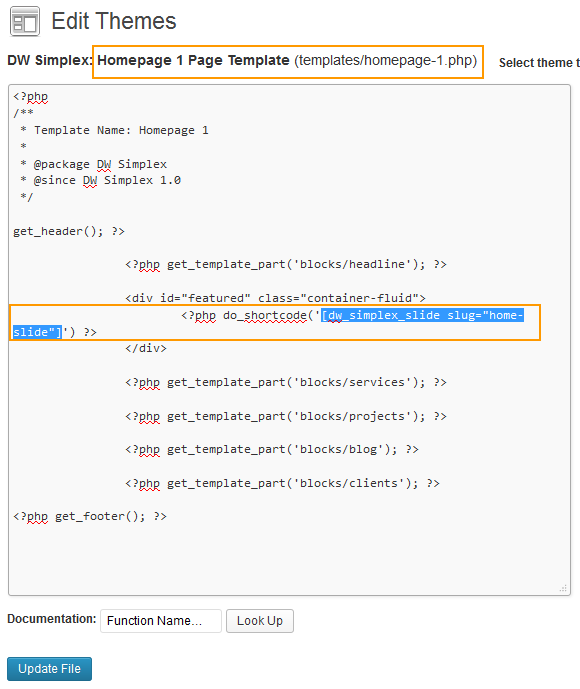The height and width of the screenshot is (689, 580).
Task: Click the Edit Themes heading
Action: click(x=114, y=21)
